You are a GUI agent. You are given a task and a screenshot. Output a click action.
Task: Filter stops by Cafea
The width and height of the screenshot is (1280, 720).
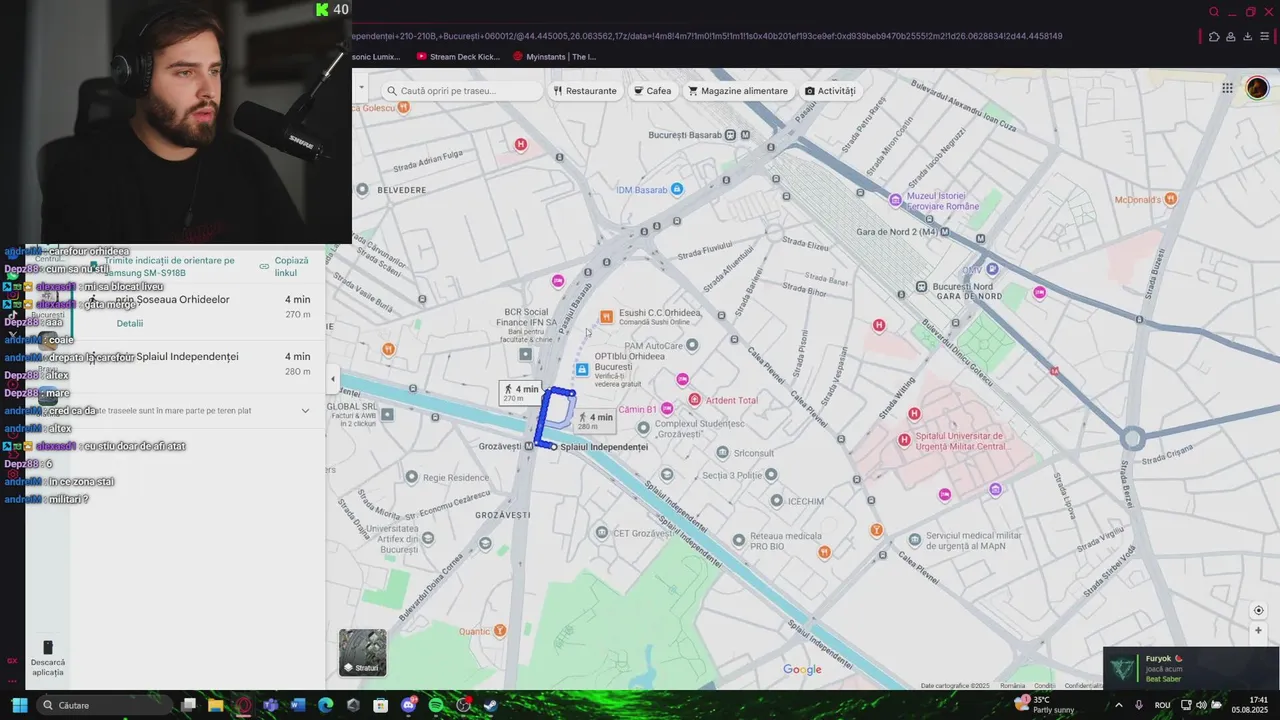tap(652, 91)
